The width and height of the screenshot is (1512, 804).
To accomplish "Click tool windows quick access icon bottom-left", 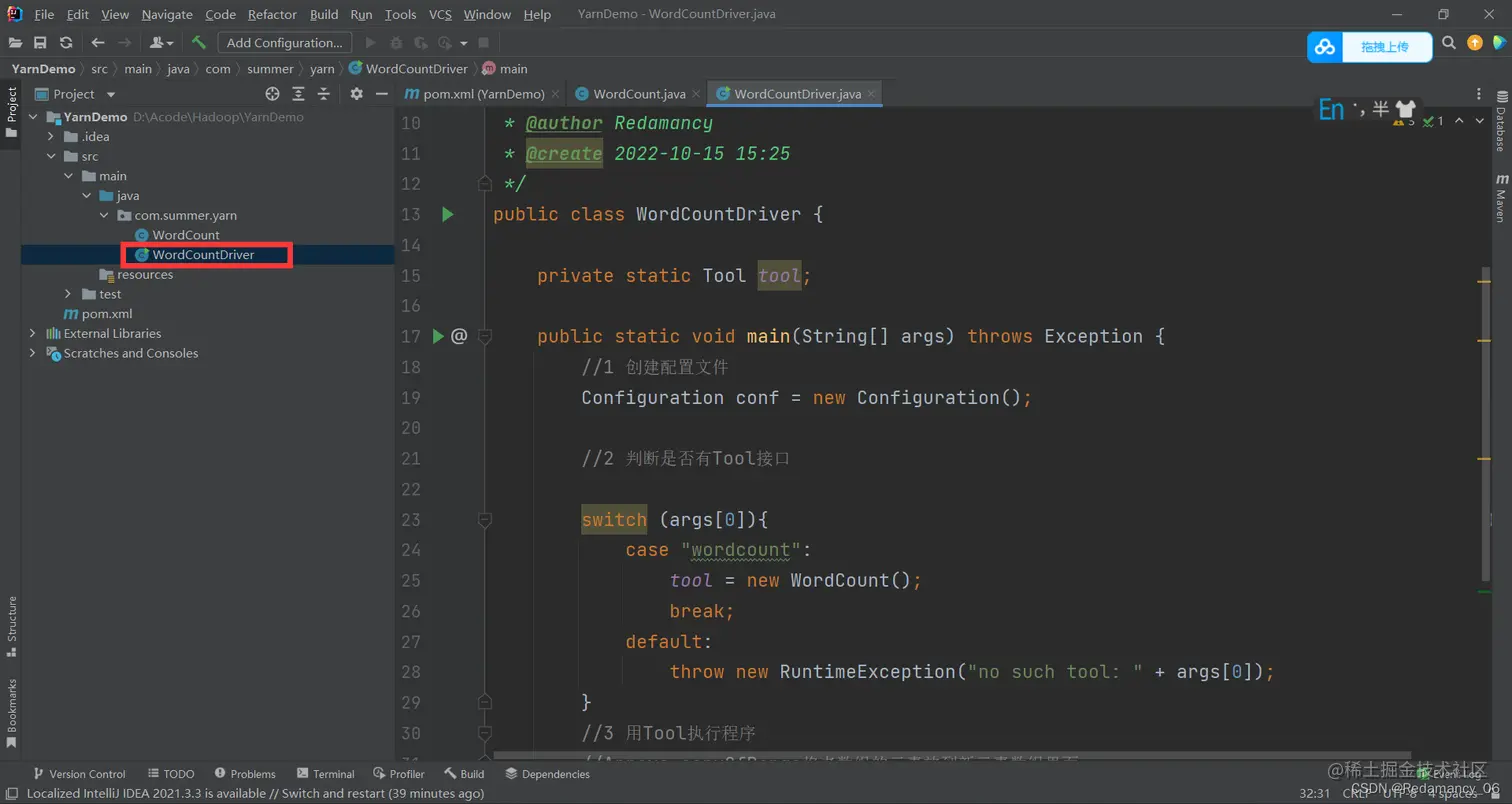I will 11,793.
